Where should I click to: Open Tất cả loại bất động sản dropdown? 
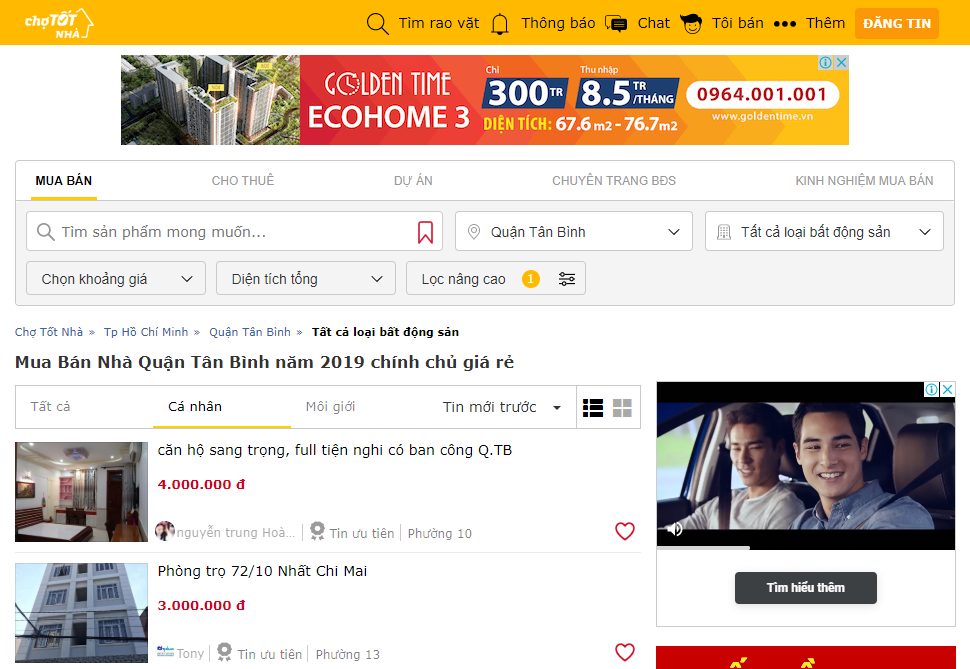(824, 231)
